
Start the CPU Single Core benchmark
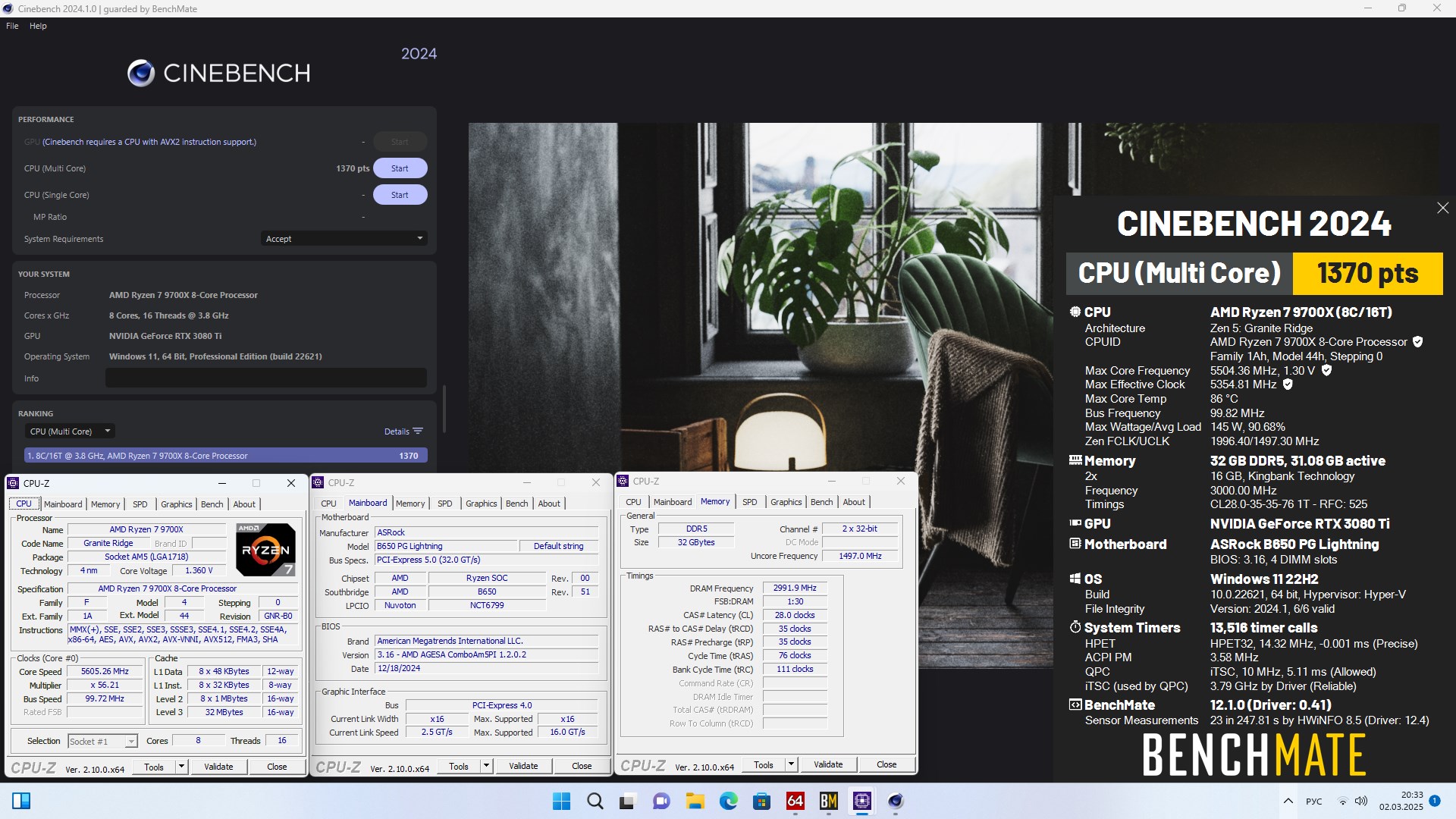[400, 195]
